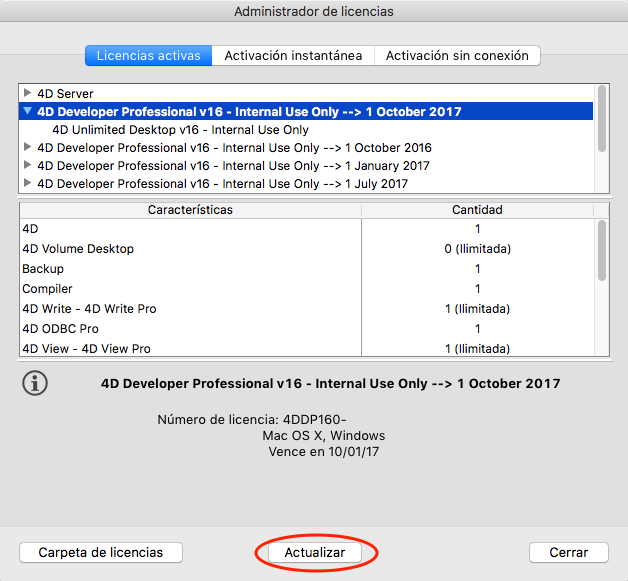
Task: Select the 4D Server row text
Action: (x=65, y=93)
